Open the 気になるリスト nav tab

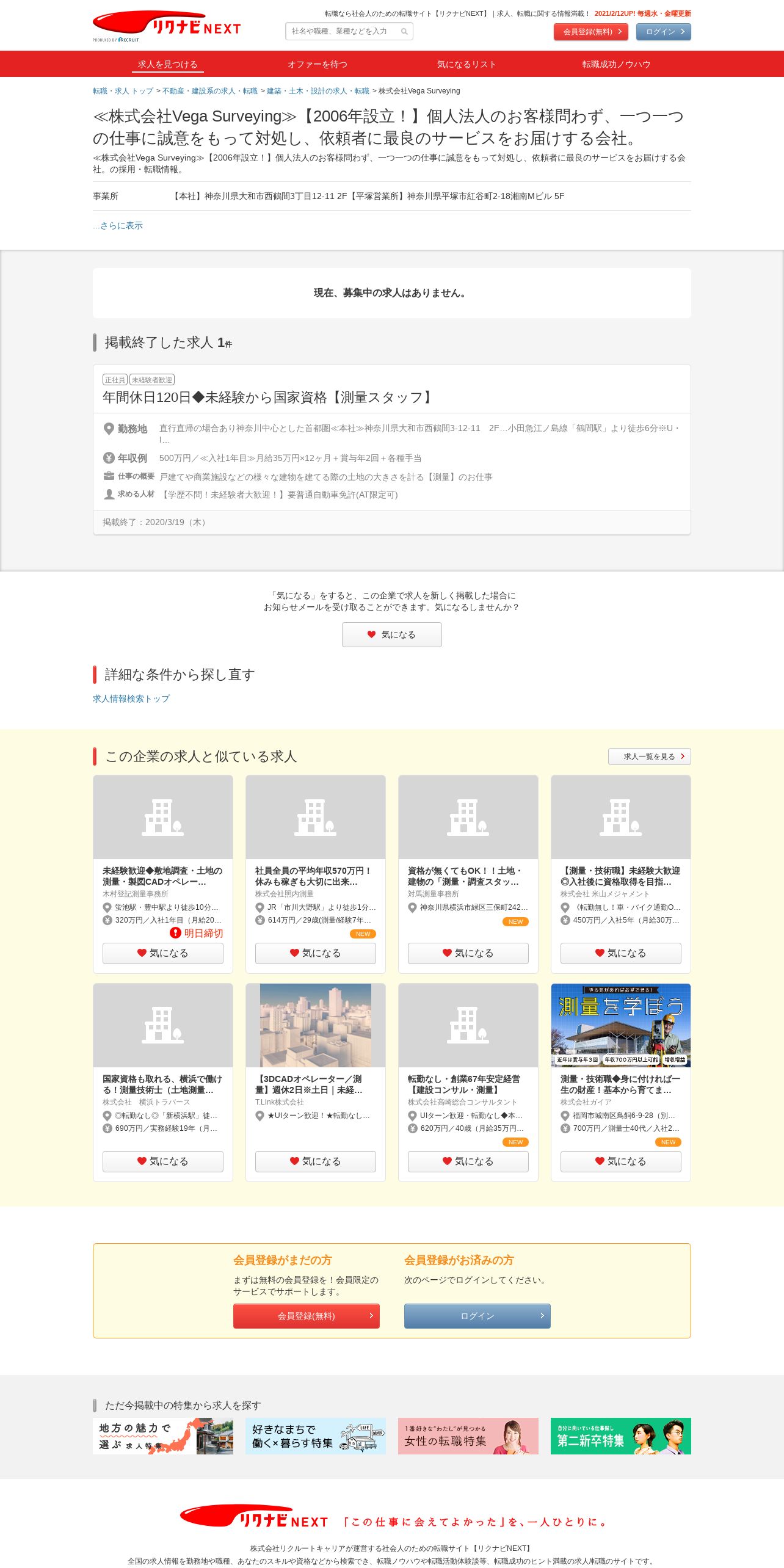point(466,64)
